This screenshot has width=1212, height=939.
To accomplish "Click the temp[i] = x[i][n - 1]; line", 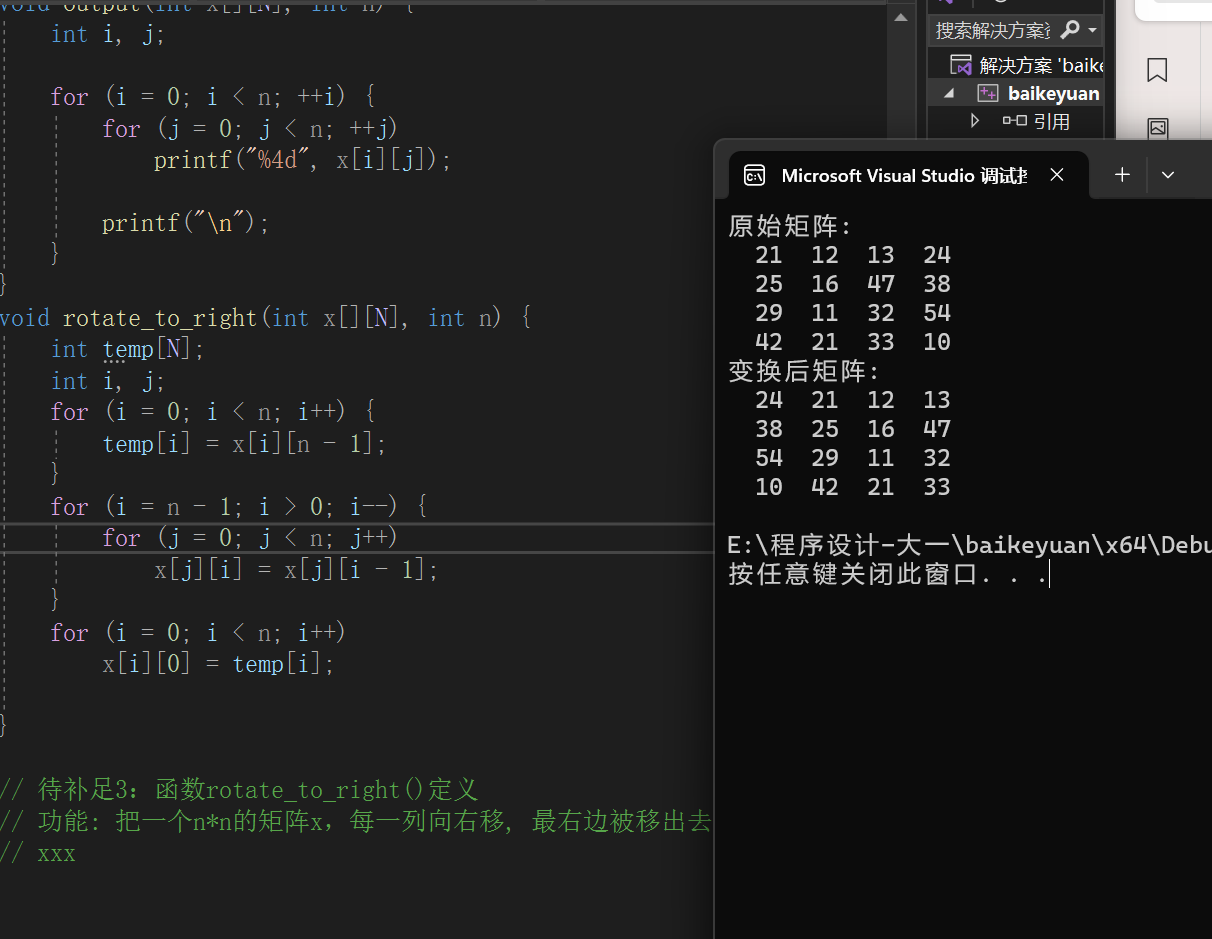I will click(x=244, y=444).
